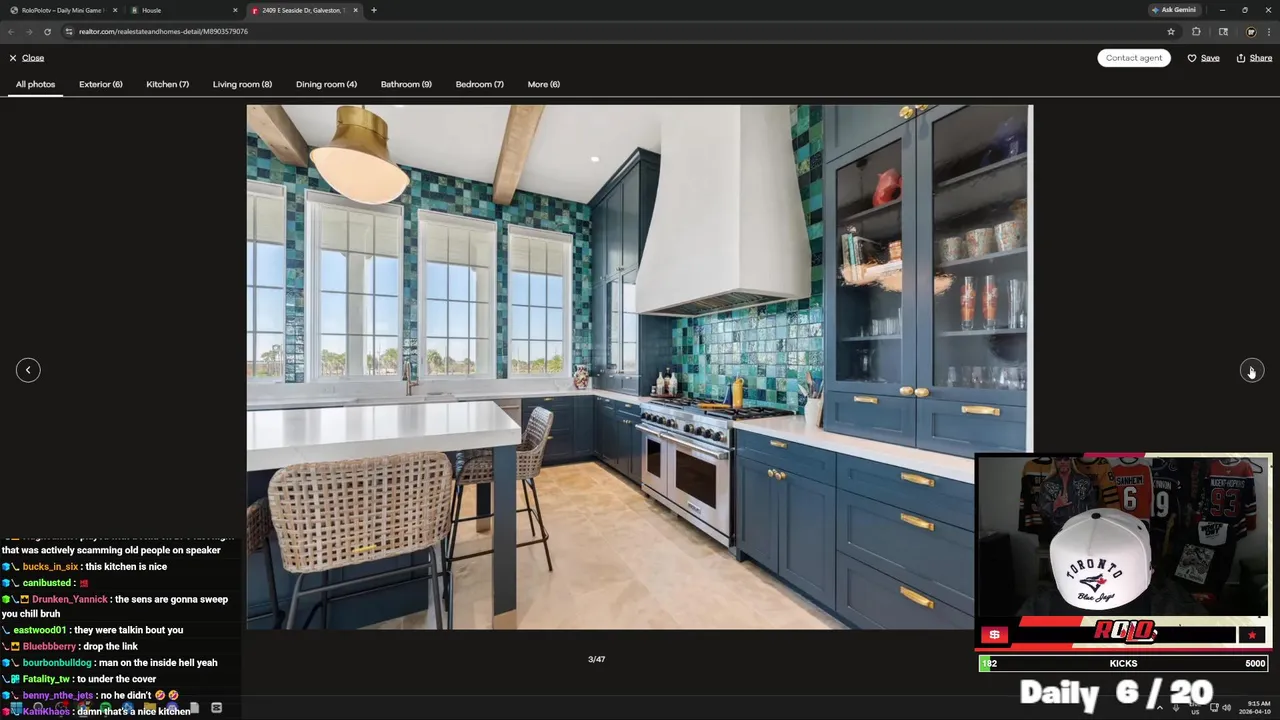Reload the page
The height and width of the screenshot is (720, 1280).
click(47, 31)
